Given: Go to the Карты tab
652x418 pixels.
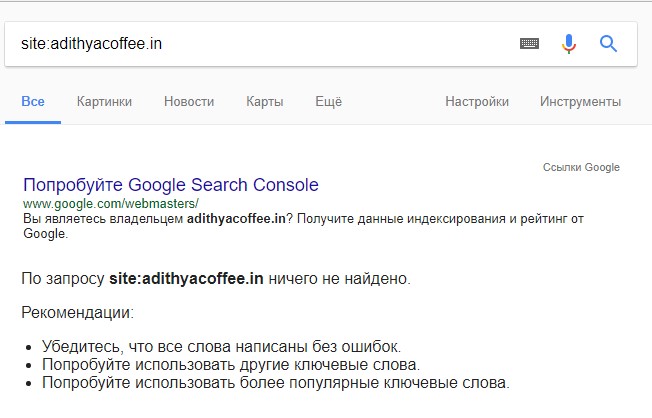Looking at the screenshot, I should coord(264,102).
